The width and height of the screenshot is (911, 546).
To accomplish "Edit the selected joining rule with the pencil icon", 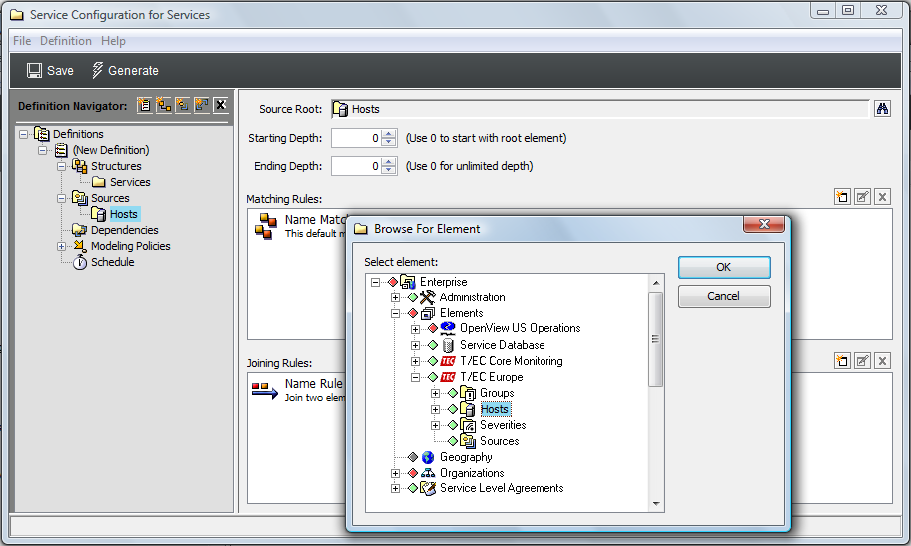I will (863, 361).
